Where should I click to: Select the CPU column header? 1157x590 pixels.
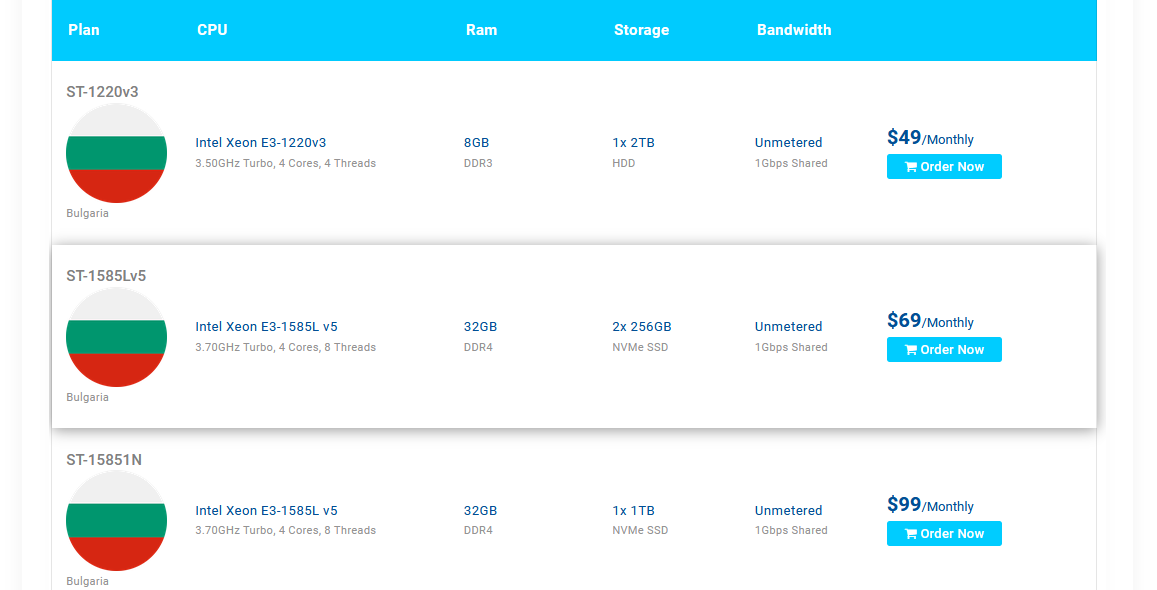212,30
